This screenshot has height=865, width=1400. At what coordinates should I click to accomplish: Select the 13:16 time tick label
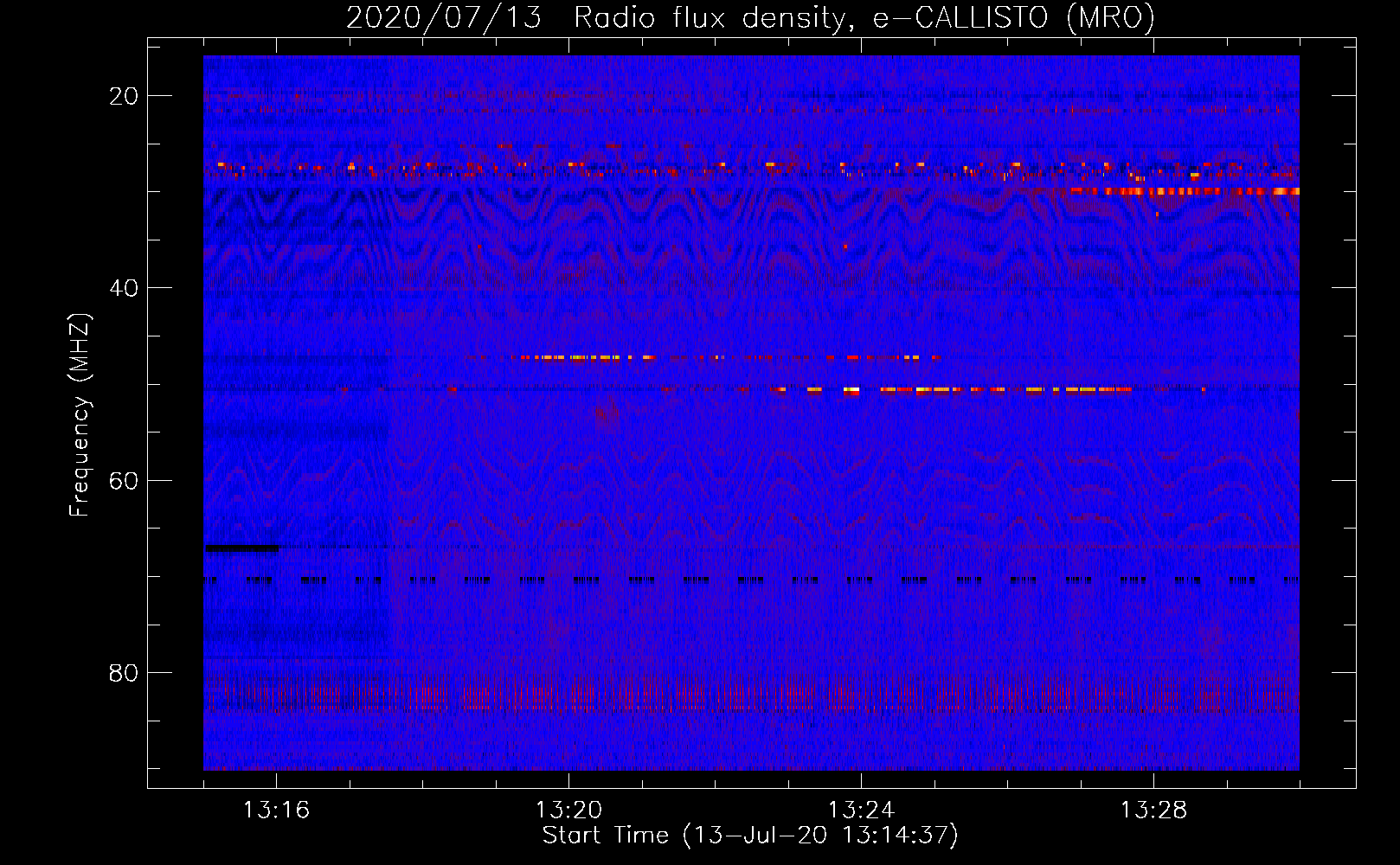click(276, 811)
